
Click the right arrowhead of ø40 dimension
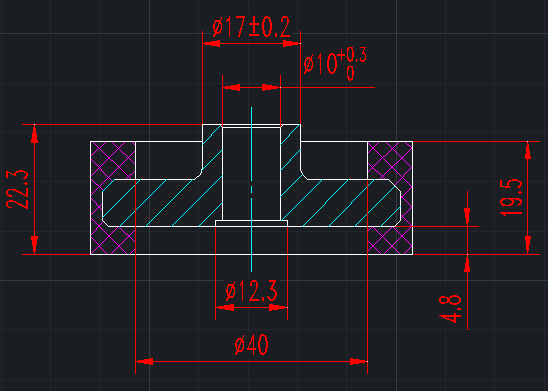click(359, 361)
